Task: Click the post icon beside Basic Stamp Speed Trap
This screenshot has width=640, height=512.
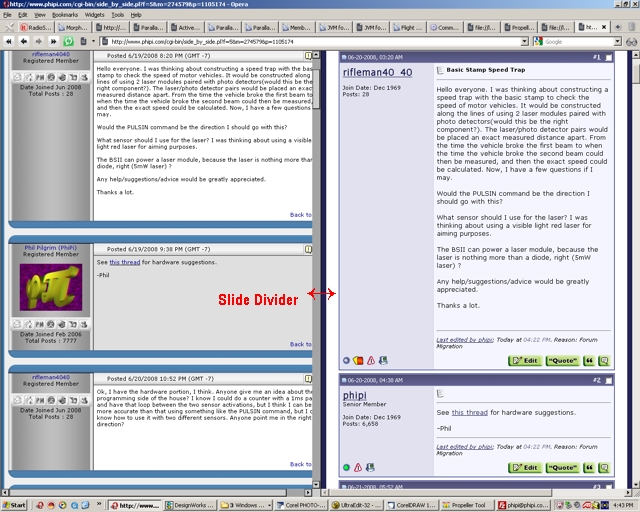Action: click(x=440, y=70)
